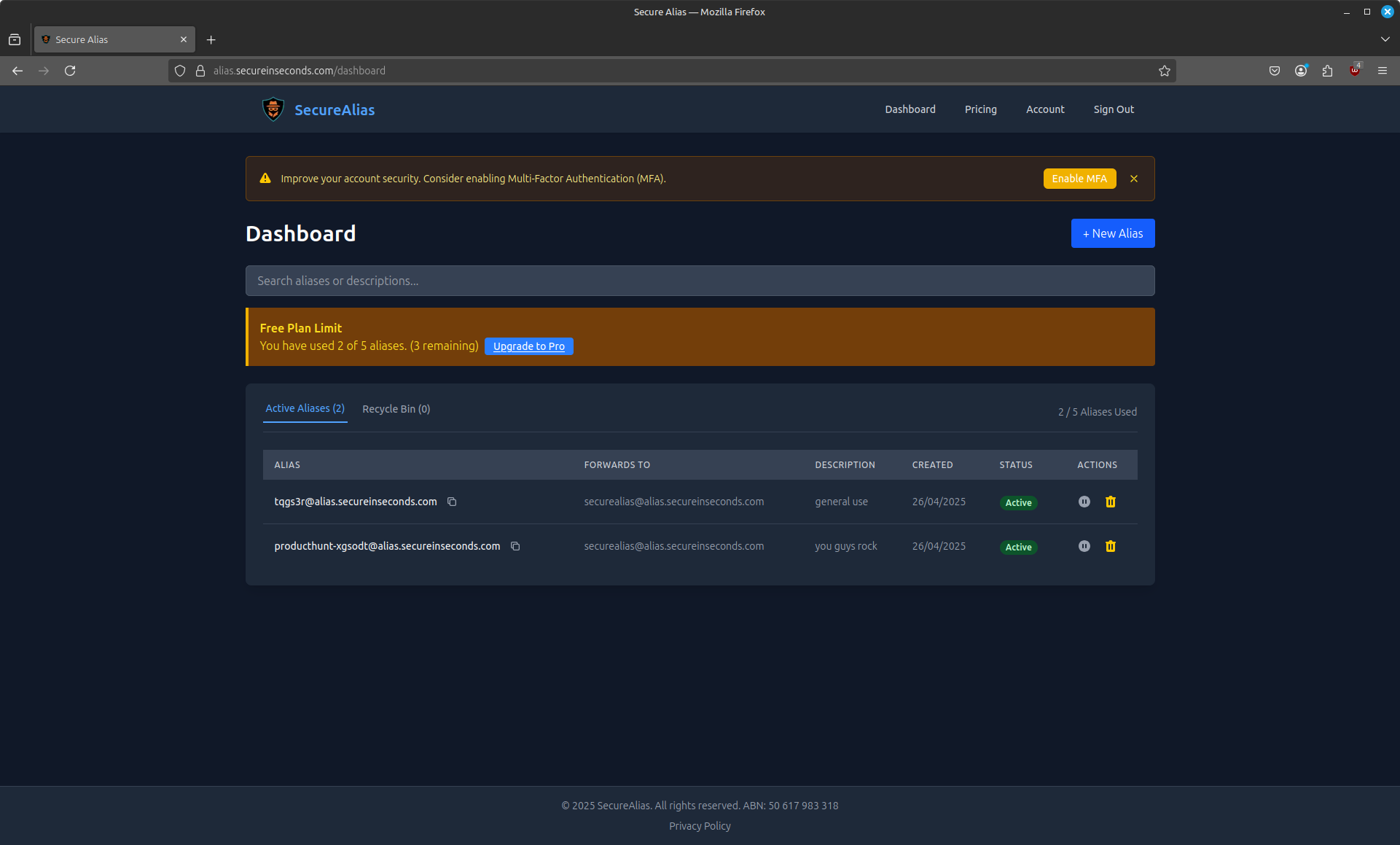The width and height of the screenshot is (1400, 845).
Task: Click the Free Plan Limit heading
Action: point(300,328)
